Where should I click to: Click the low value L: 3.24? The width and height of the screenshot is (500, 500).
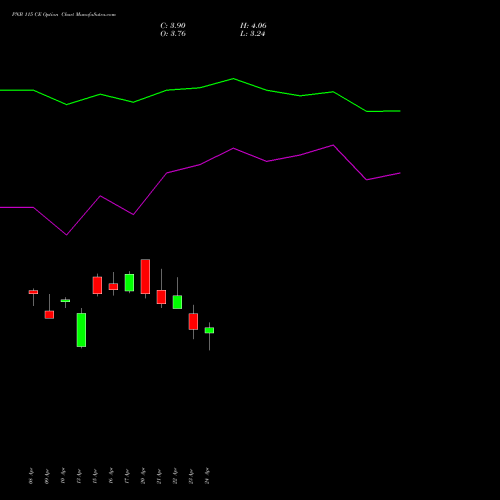point(252,34)
